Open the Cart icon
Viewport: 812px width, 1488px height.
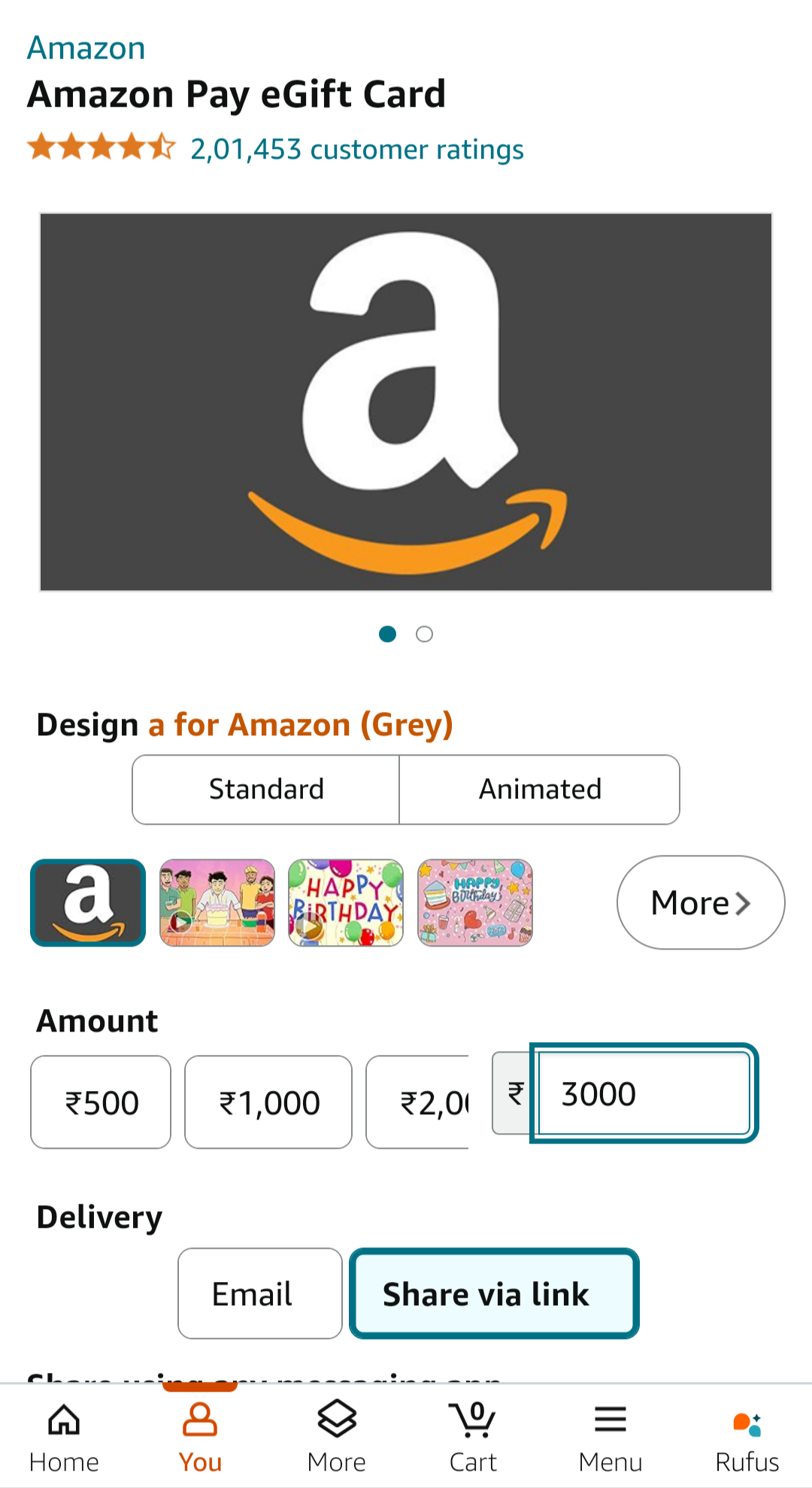[x=473, y=1420]
